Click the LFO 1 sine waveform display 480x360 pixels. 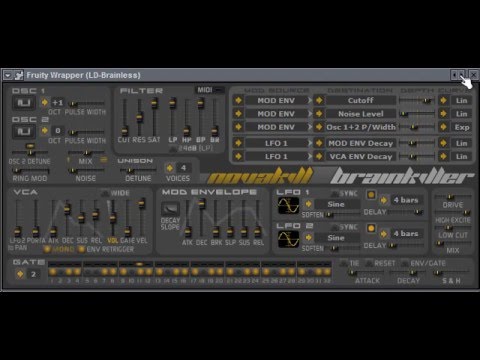[x=288, y=205]
